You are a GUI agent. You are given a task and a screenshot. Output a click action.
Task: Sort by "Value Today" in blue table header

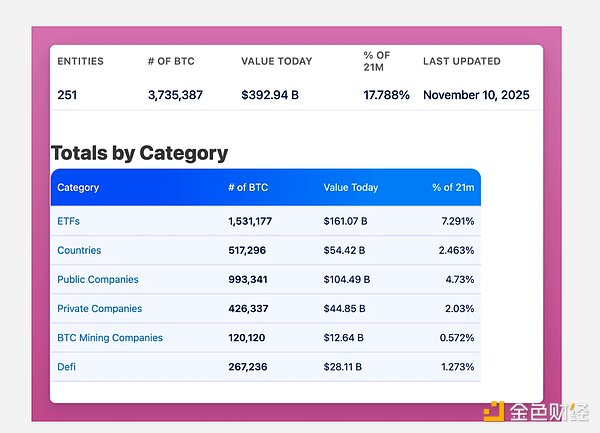tap(351, 187)
